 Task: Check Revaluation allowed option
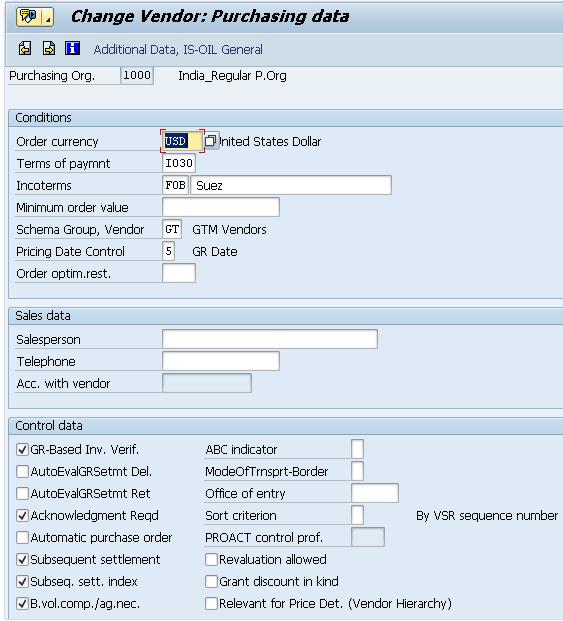[211, 559]
